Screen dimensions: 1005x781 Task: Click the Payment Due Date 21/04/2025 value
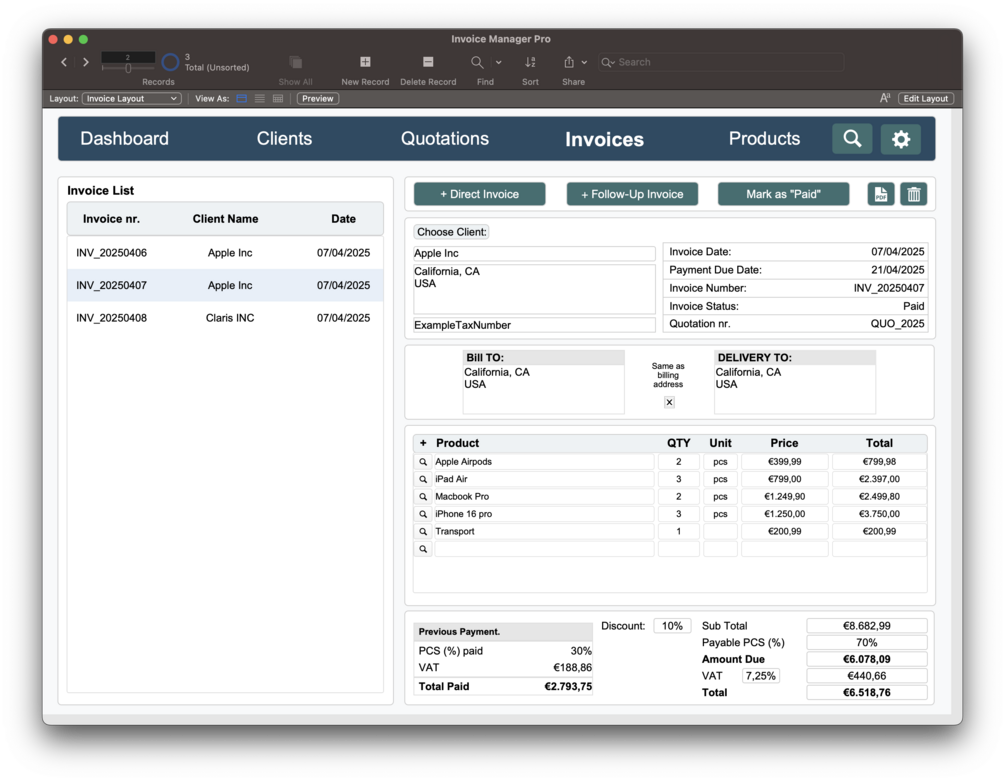897,270
